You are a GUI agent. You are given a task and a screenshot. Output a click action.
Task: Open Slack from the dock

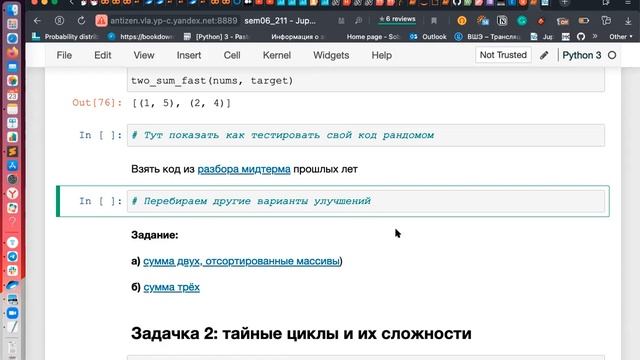12,270
